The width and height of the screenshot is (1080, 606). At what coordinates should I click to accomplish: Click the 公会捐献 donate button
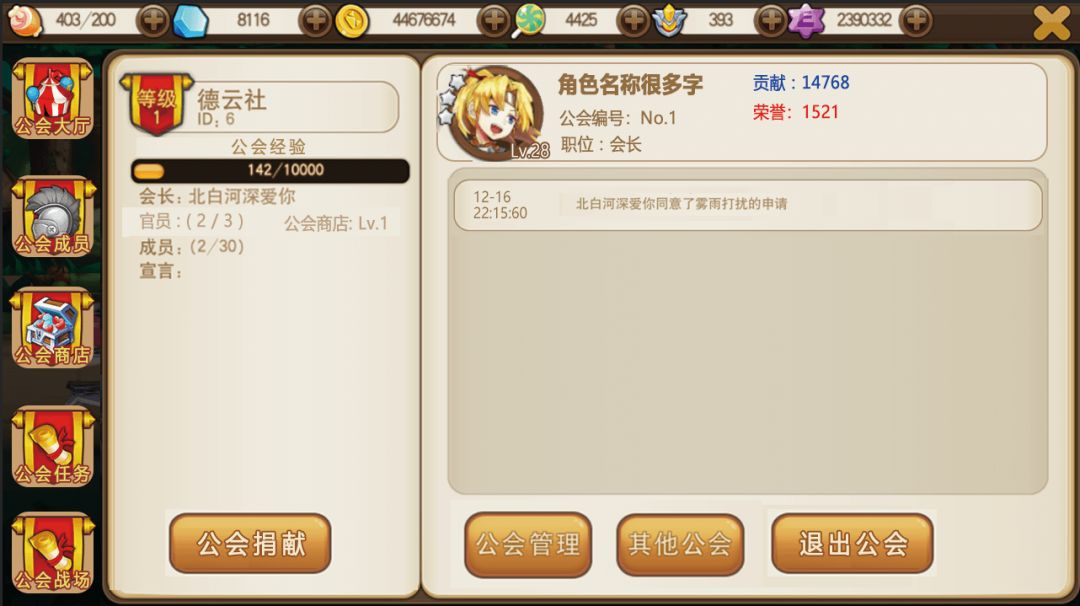(x=250, y=543)
